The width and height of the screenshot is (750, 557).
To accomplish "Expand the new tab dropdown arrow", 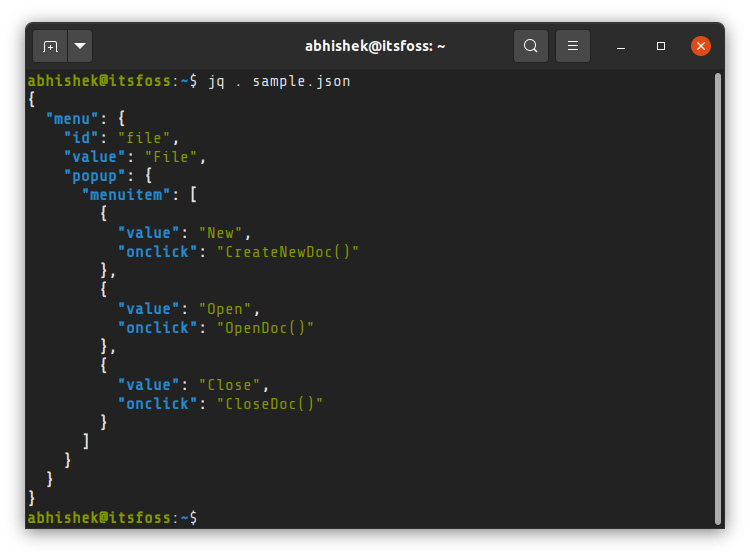I will coord(80,46).
